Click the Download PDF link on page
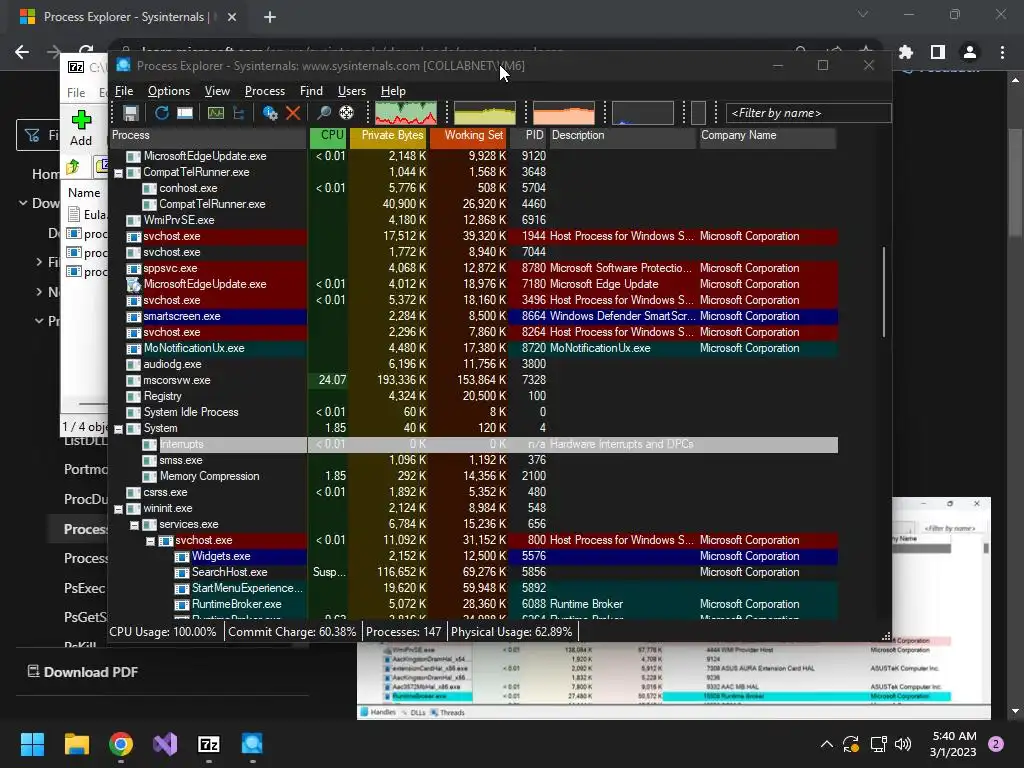The width and height of the screenshot is (1024, 768). 83,672
